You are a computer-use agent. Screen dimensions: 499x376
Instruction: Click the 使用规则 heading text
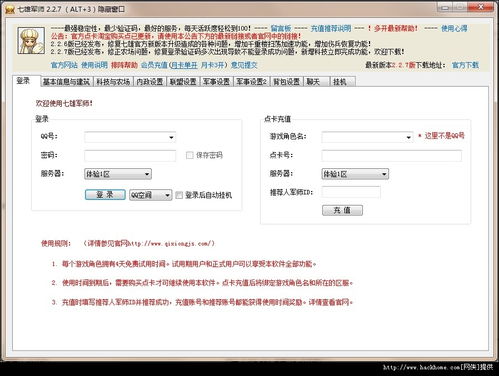pos(56,243)
